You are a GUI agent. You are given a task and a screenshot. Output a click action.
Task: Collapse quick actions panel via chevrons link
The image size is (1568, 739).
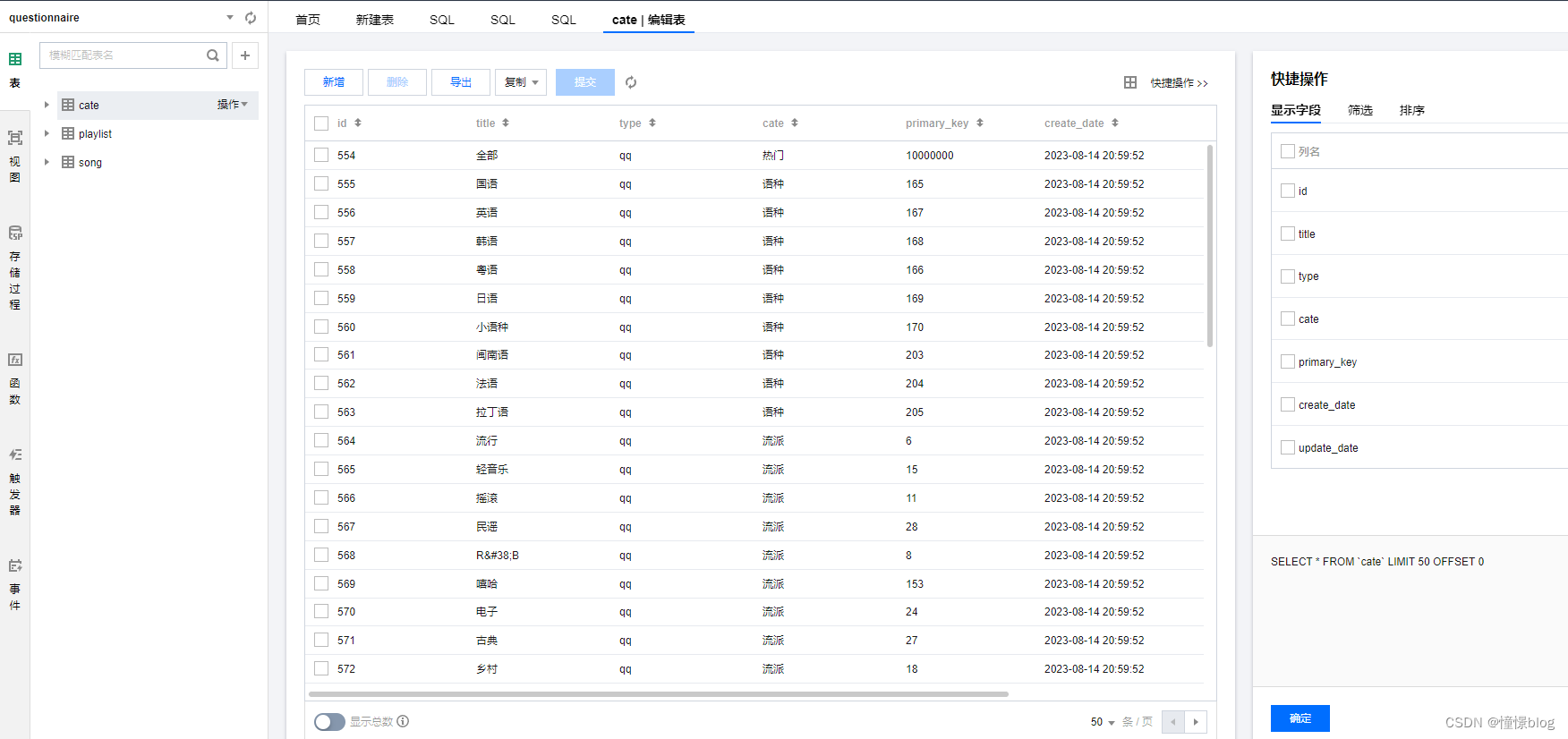click(x=1180, y=83)
